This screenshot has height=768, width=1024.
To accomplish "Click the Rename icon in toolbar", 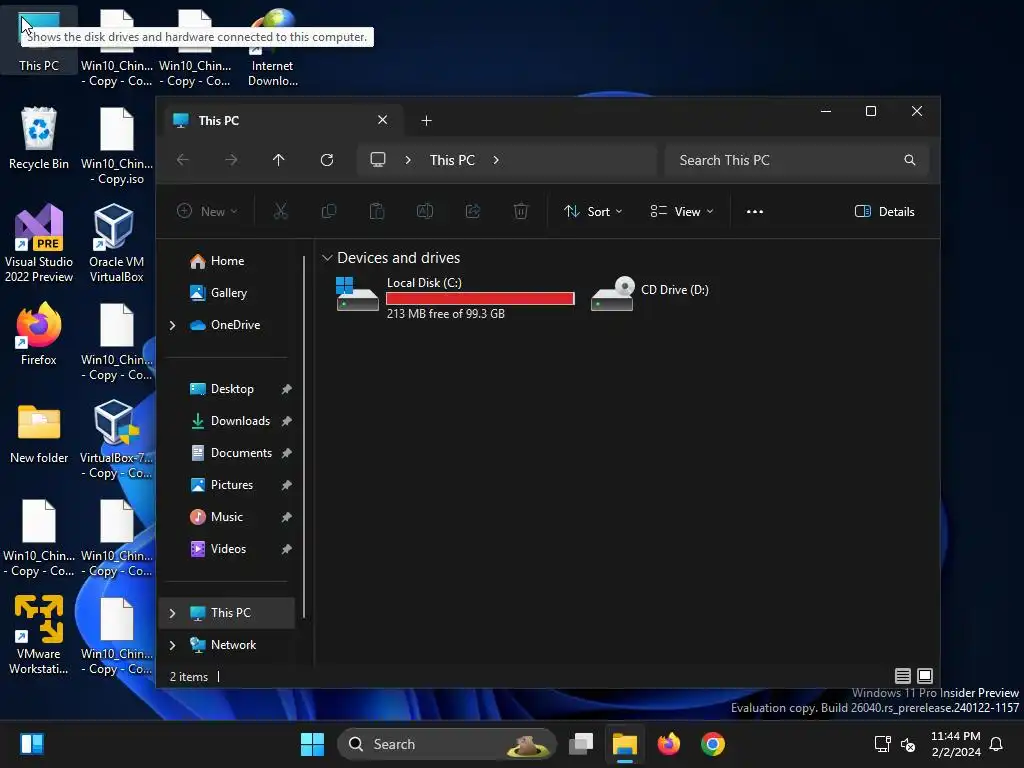I will point(425,211).
